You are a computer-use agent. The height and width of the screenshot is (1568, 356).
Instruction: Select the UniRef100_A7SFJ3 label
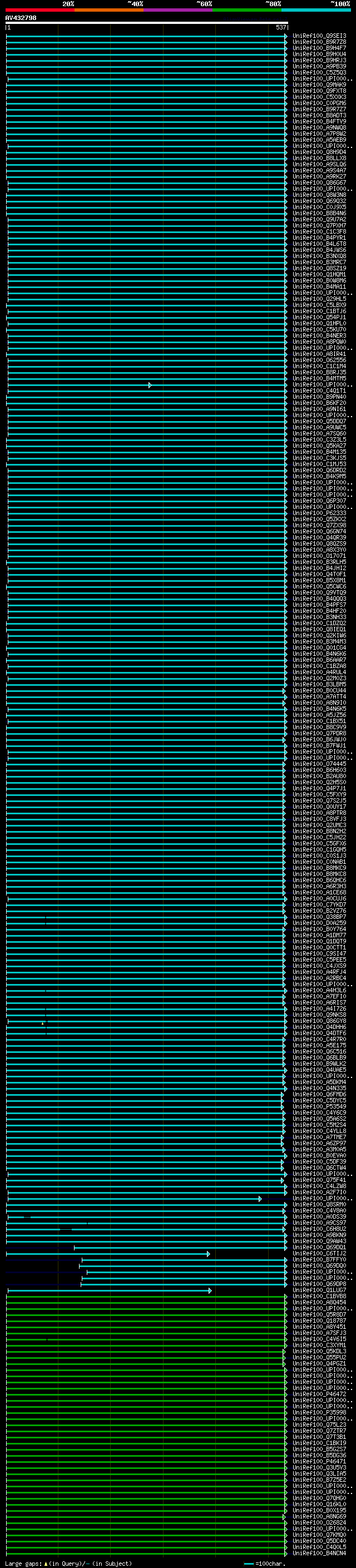pos(319,1333)
